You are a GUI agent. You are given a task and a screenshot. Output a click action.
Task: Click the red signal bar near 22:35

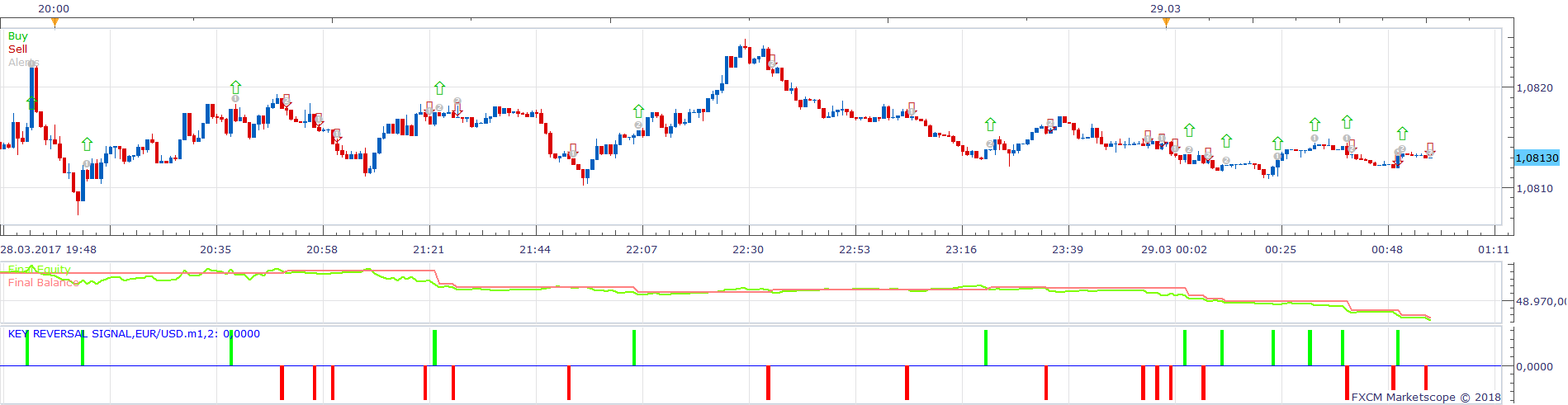768,383
